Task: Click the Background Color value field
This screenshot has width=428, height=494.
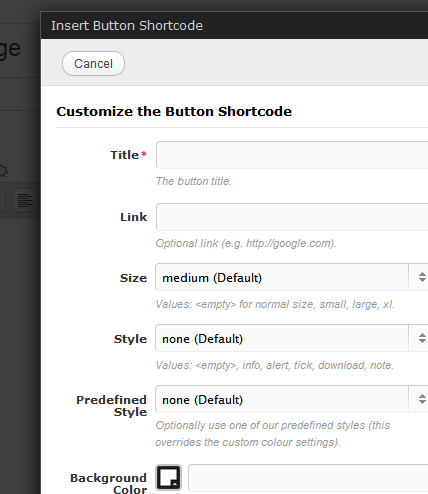Action: 308,478
